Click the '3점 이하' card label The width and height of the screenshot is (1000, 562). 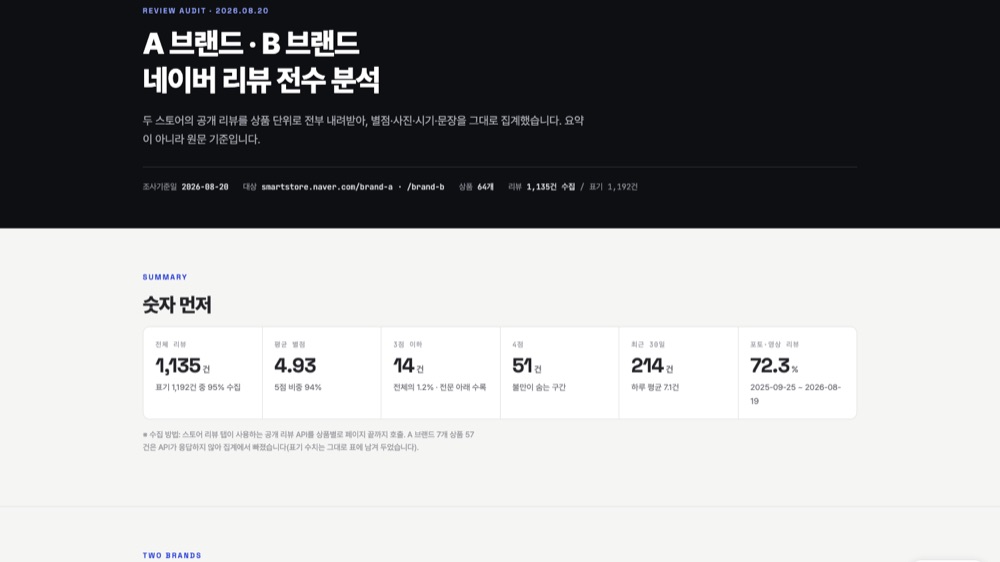click(408, 344)
